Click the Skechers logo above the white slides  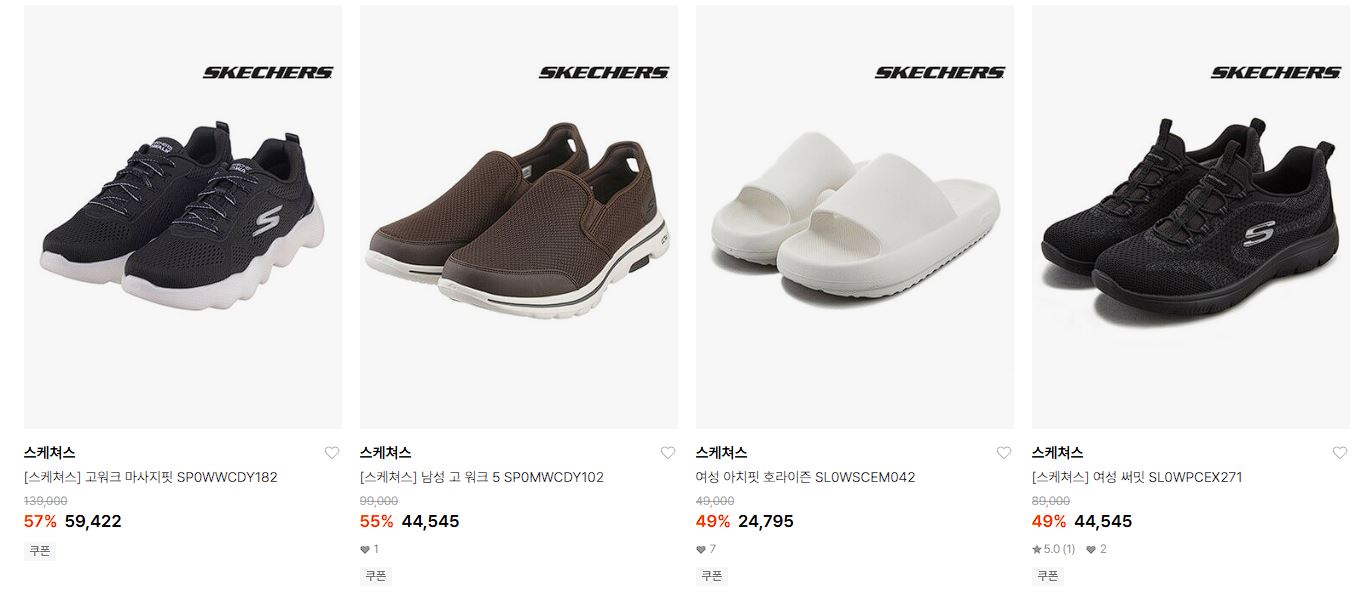click(x=940, y=72)
